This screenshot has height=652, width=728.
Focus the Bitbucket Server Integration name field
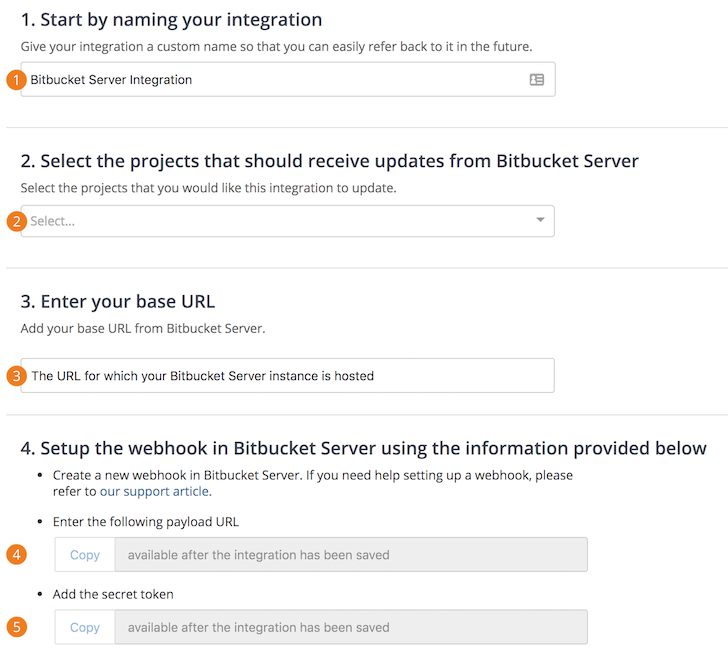click(270, 80)
